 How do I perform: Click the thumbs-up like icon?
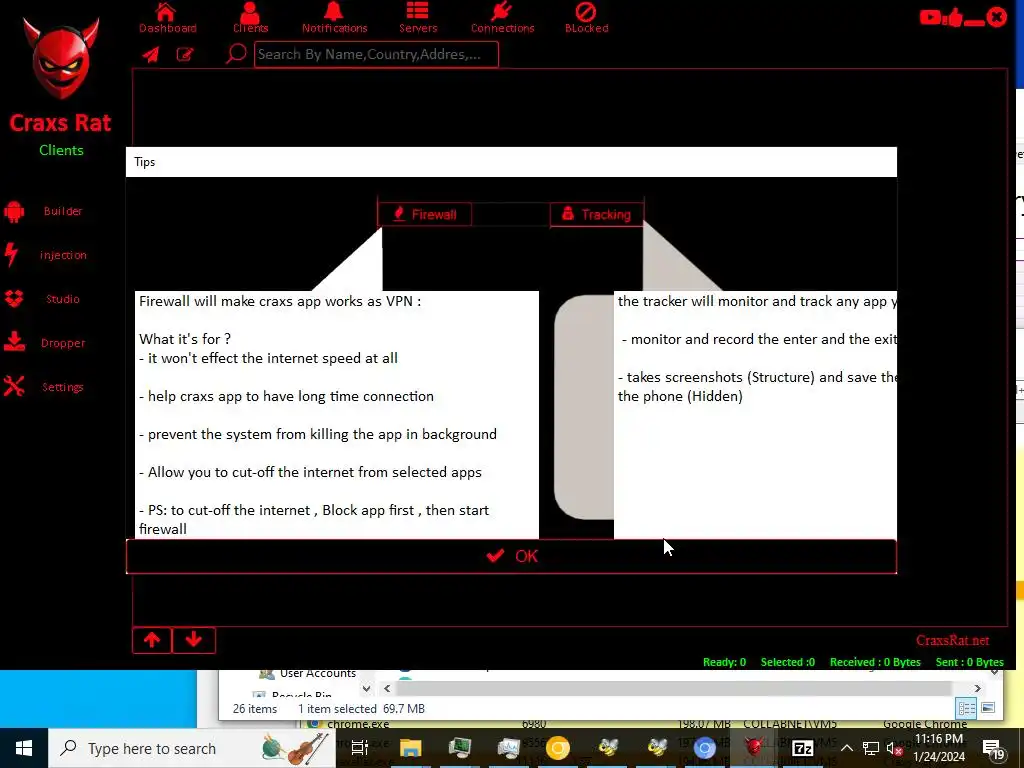click(953, 17)
